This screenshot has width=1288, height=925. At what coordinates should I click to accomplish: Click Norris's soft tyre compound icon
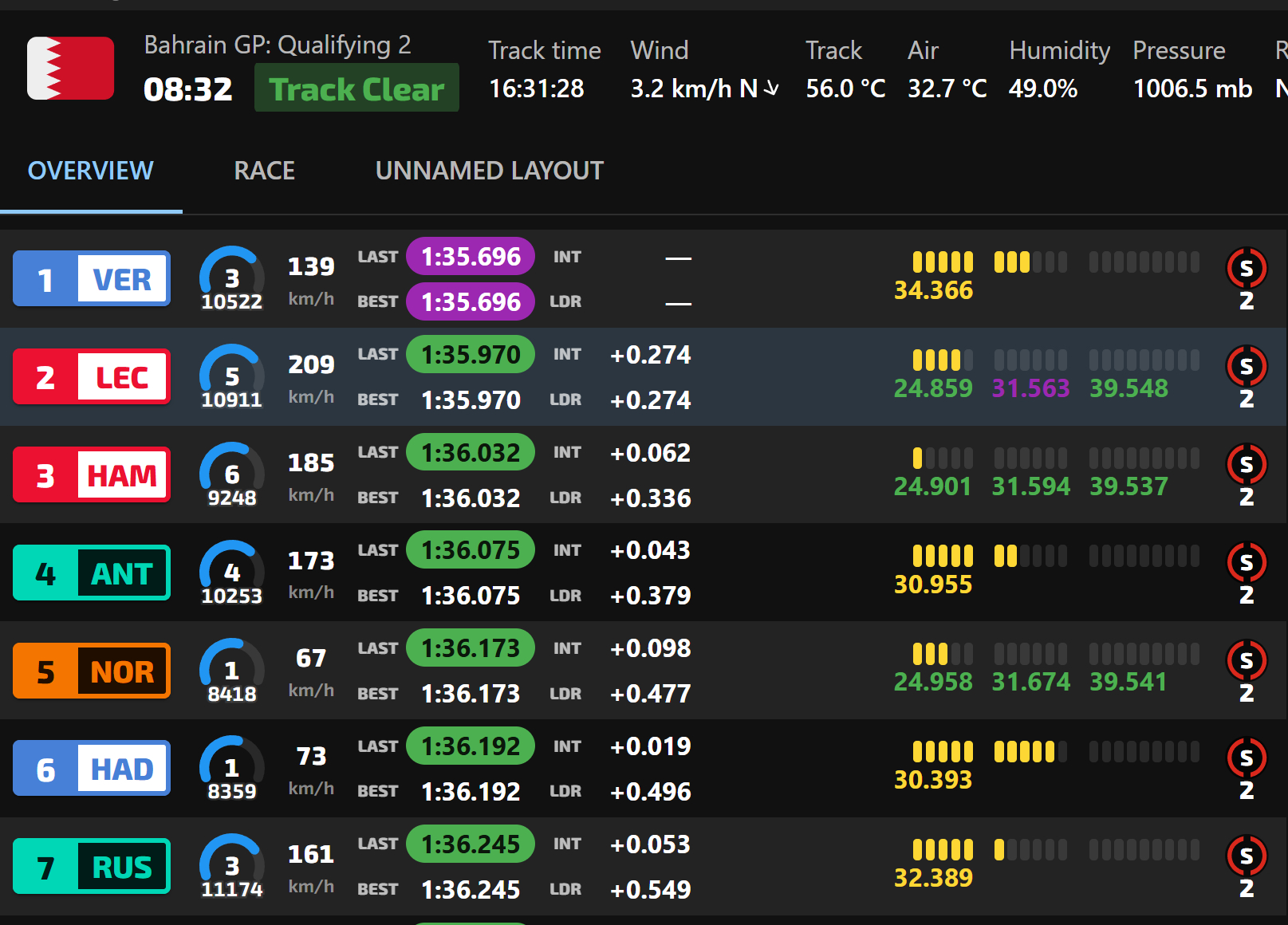point(1246,660)
